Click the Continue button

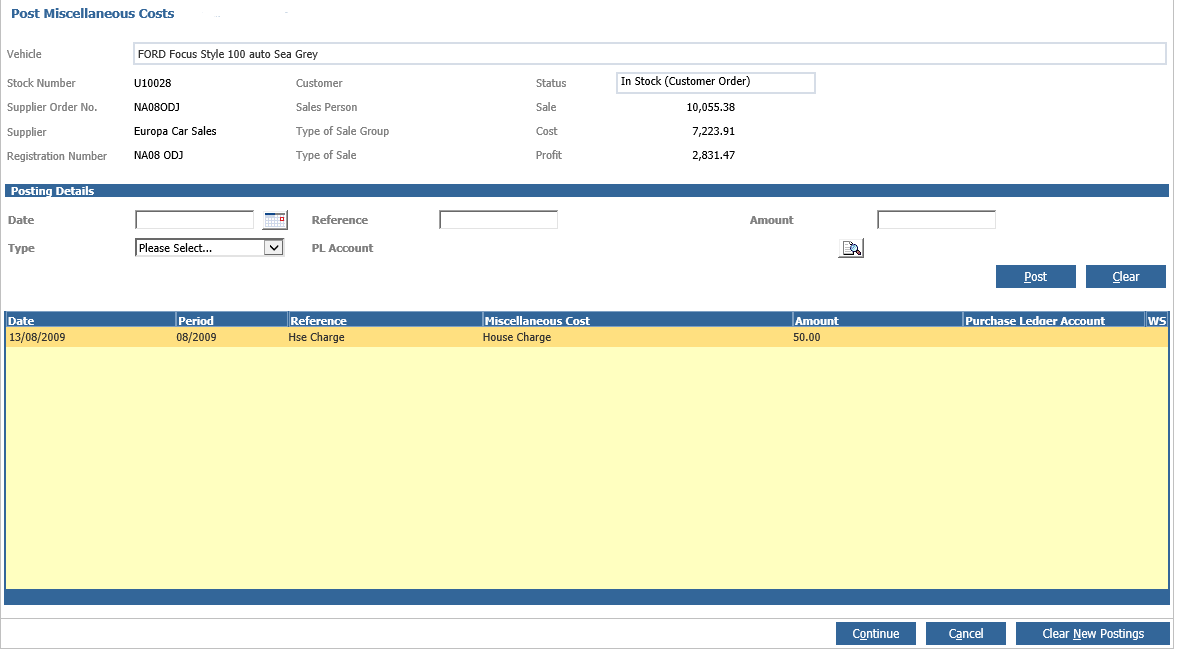[876, 633]
